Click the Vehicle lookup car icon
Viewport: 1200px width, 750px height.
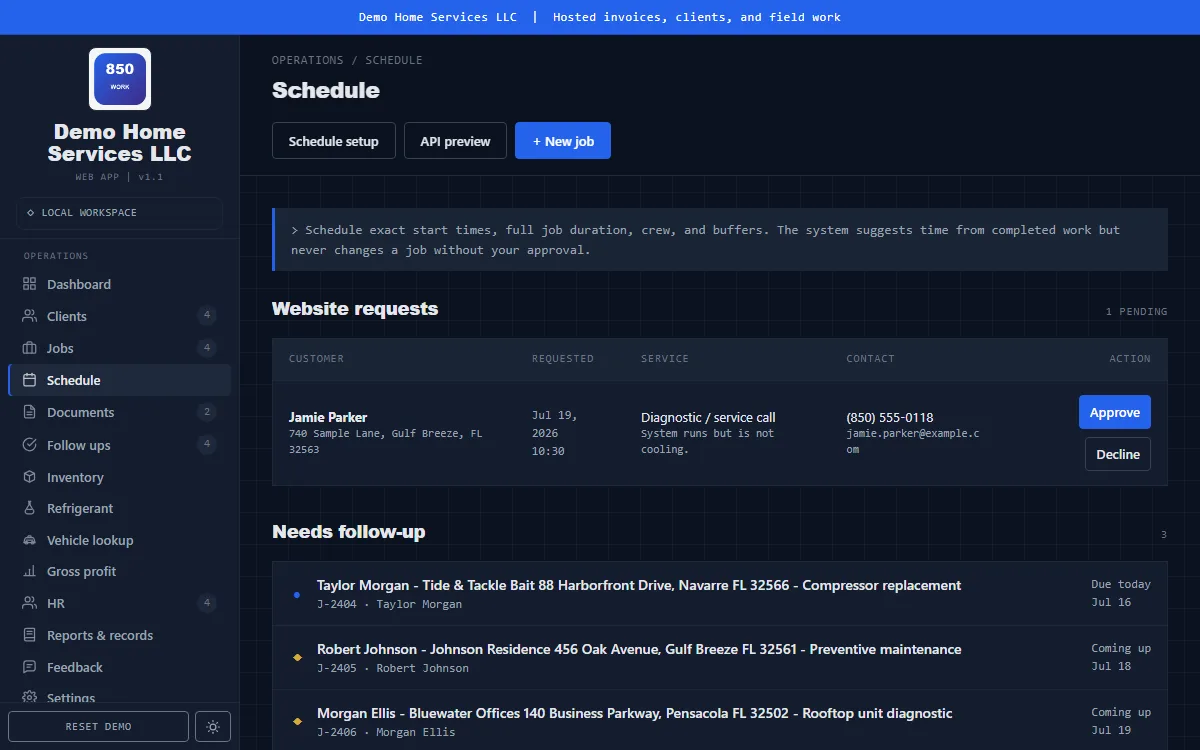(x=29, y=540)
